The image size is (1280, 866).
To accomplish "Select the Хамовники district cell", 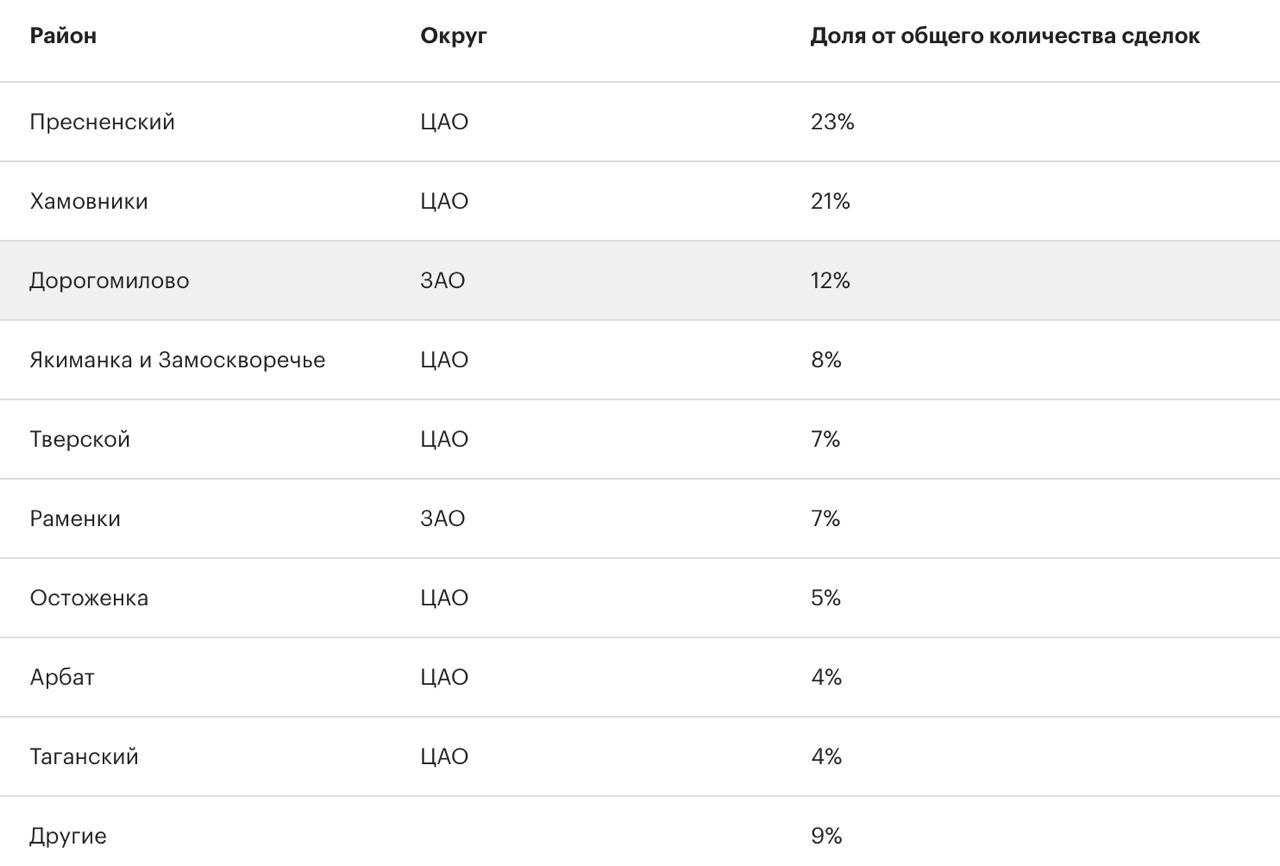I will click(x=89, y=201).
